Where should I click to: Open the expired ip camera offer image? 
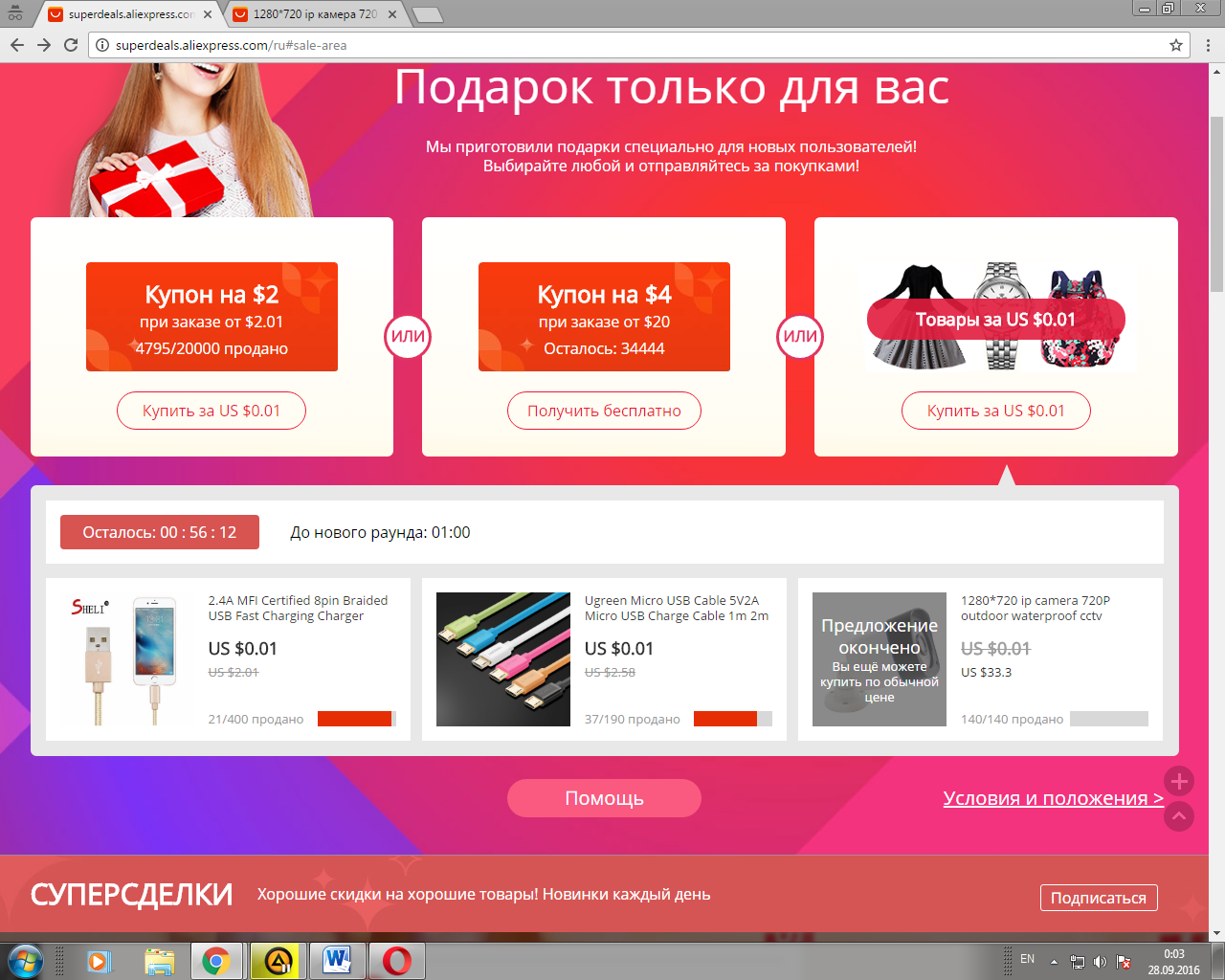880,659
